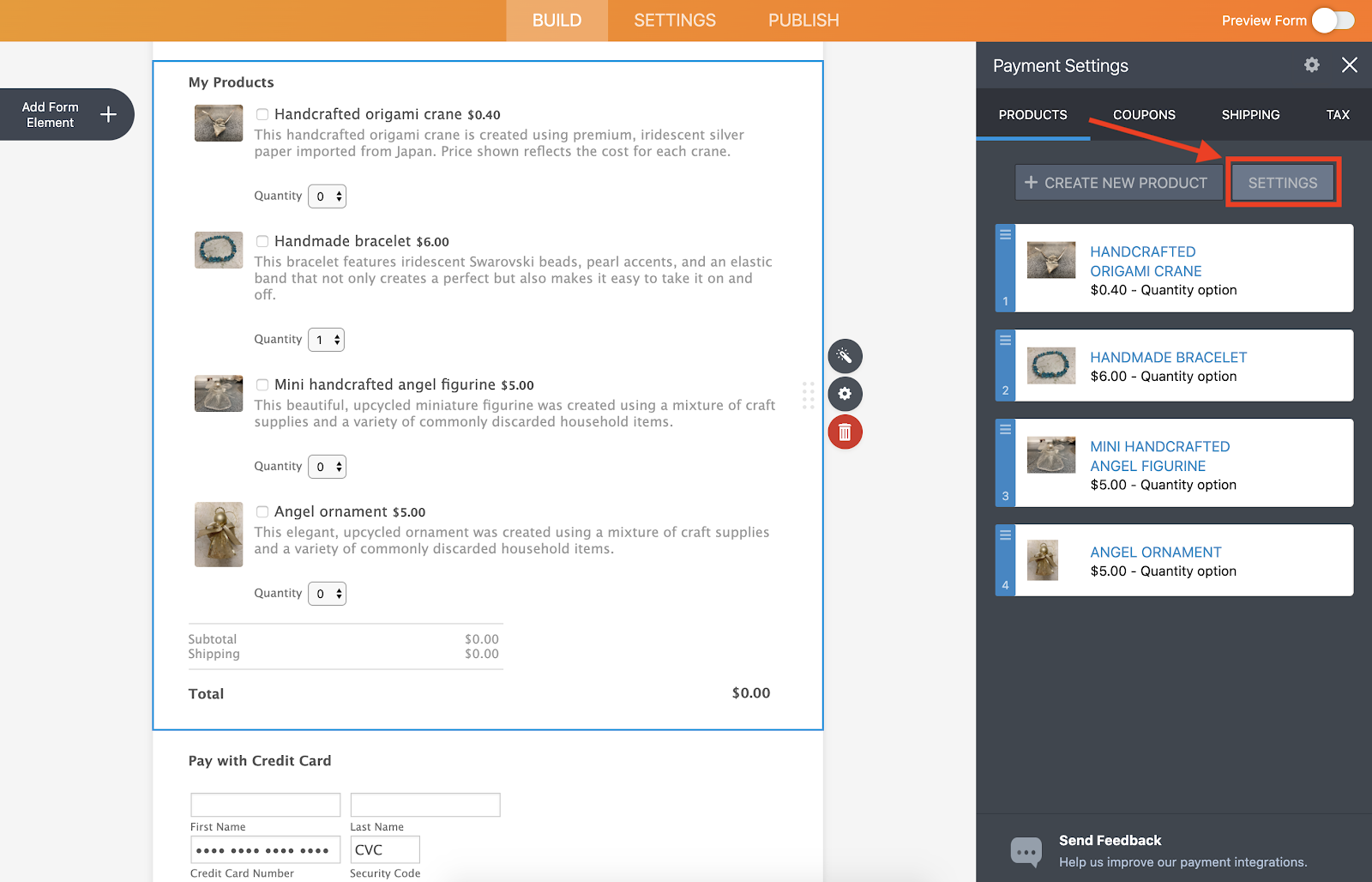Click the plus icon on Add Form Element

pos(108,114)
